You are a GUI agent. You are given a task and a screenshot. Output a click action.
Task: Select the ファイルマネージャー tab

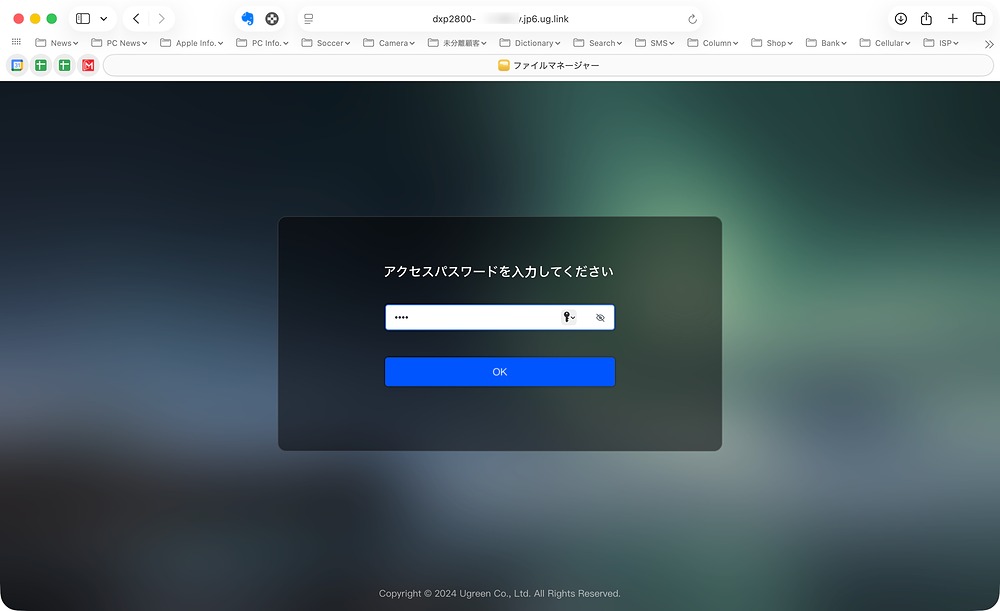[x=548, y=64]
